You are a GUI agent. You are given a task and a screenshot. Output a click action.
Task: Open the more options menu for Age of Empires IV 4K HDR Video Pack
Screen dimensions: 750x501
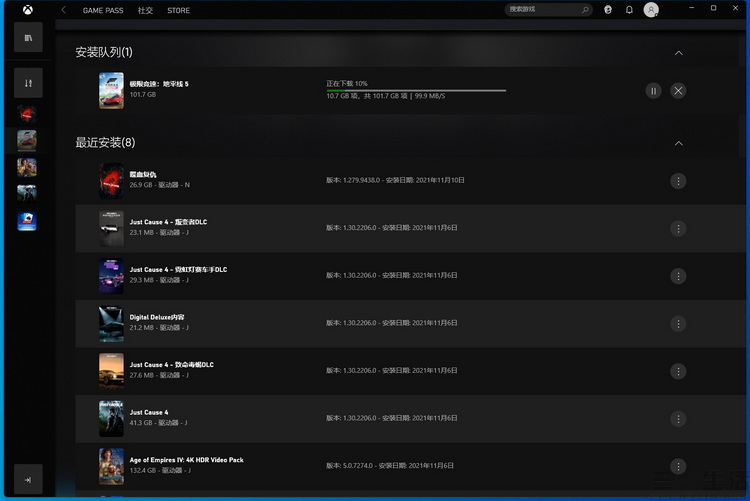678,466
